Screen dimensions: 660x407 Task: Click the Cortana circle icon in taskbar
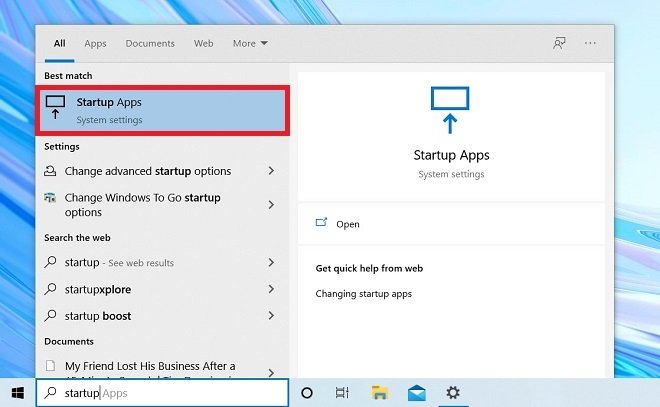coord(307,393)
